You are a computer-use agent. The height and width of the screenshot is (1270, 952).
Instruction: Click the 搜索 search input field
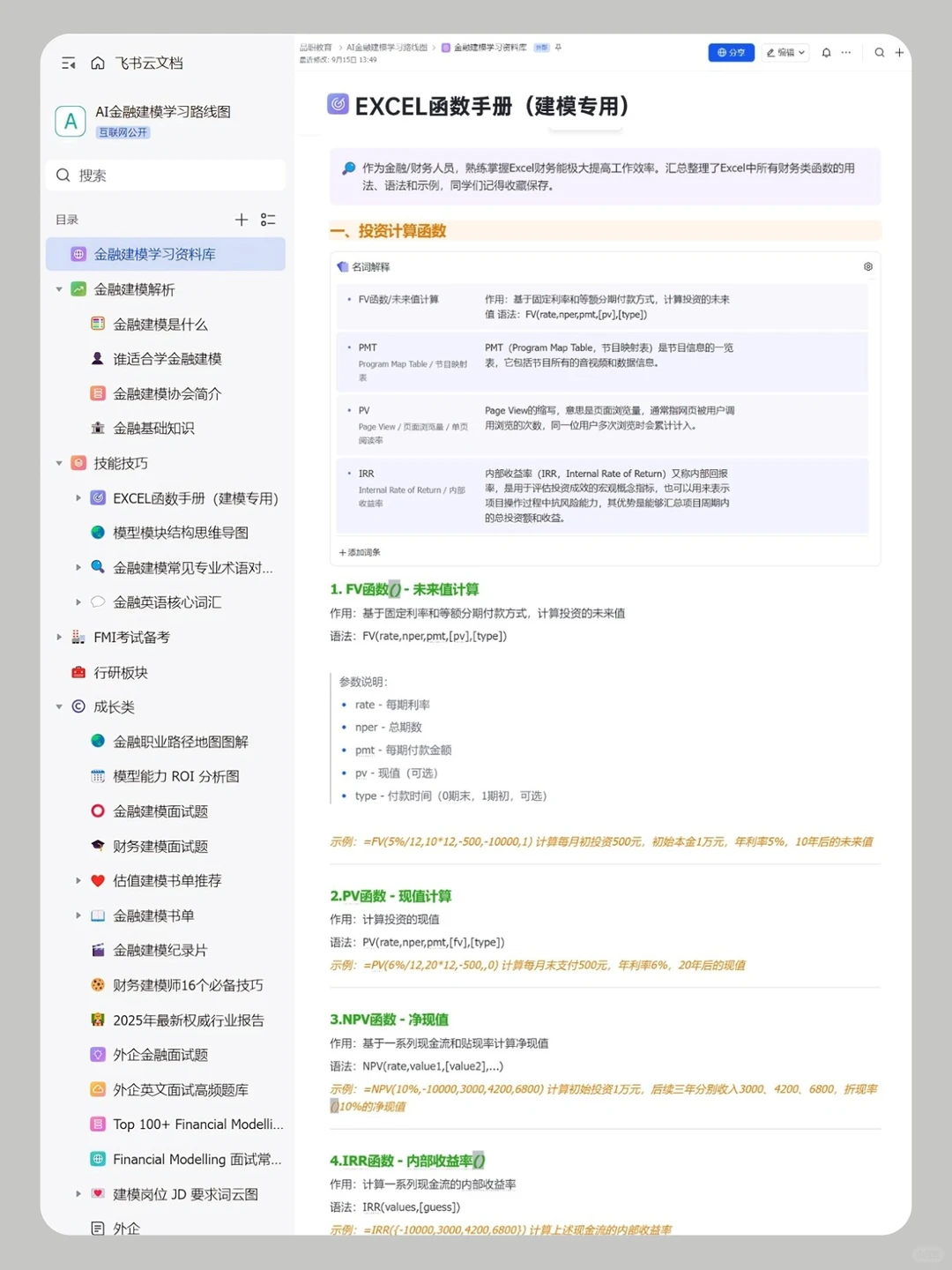click(165, 175)
